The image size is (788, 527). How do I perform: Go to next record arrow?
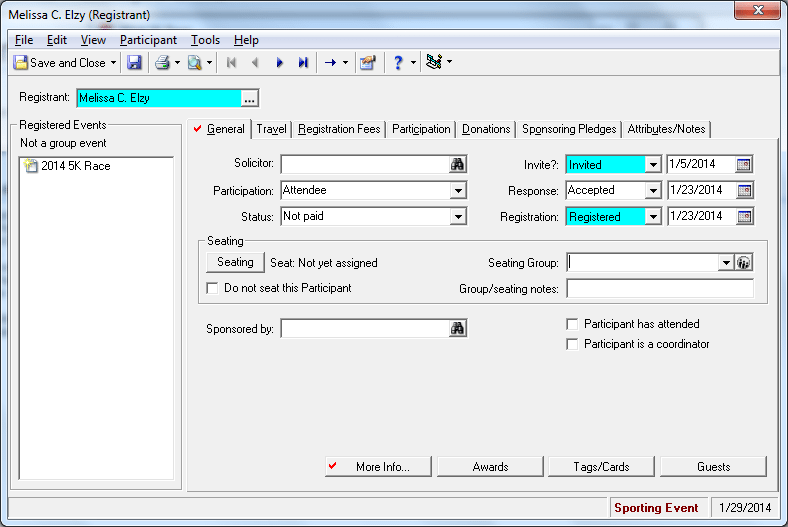(x=279, y=63)
